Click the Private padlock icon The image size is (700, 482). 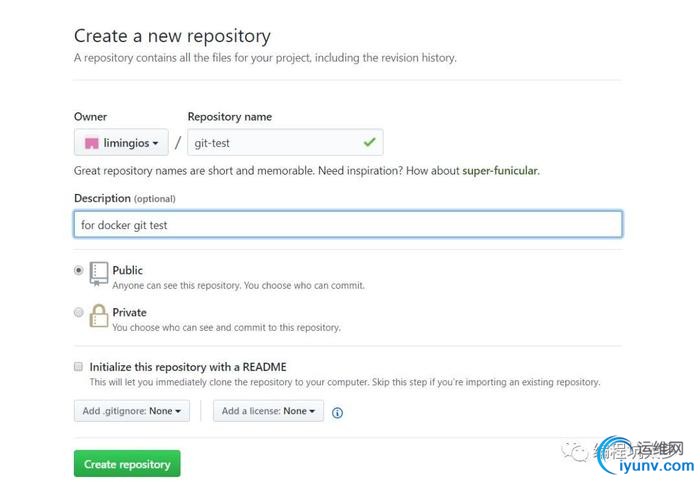(x=99, y=316)
